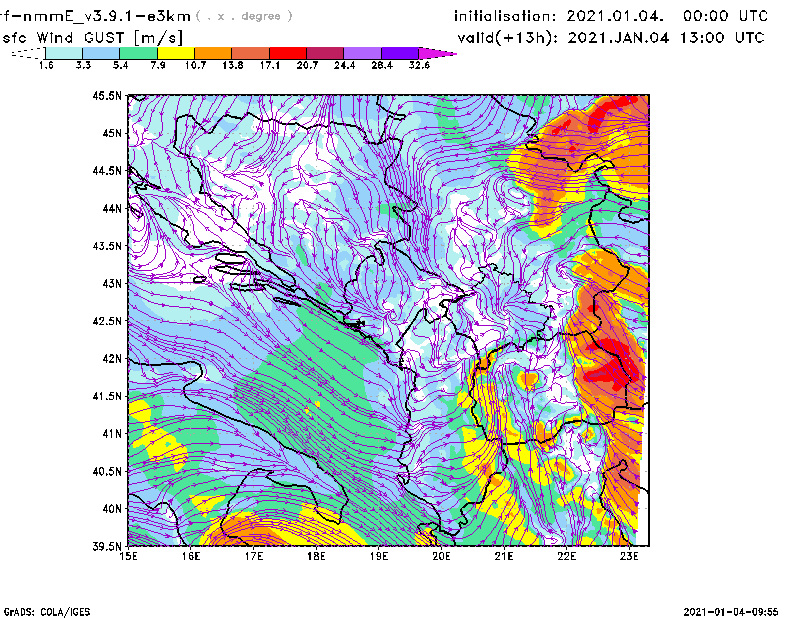Click the legend value 13.8
This screenshot has width=800, height=618.
click(233, 65)
